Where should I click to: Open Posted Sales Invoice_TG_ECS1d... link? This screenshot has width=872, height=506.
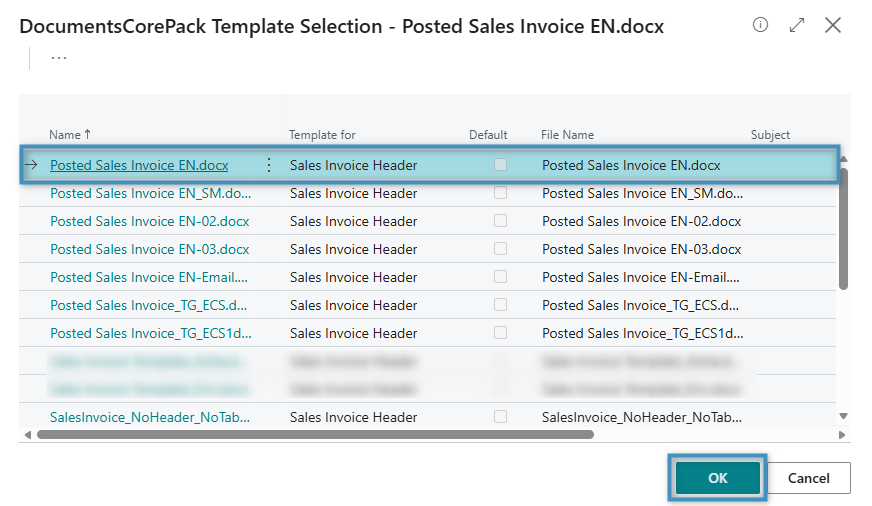pyautogui.click(x=151, y=333)
